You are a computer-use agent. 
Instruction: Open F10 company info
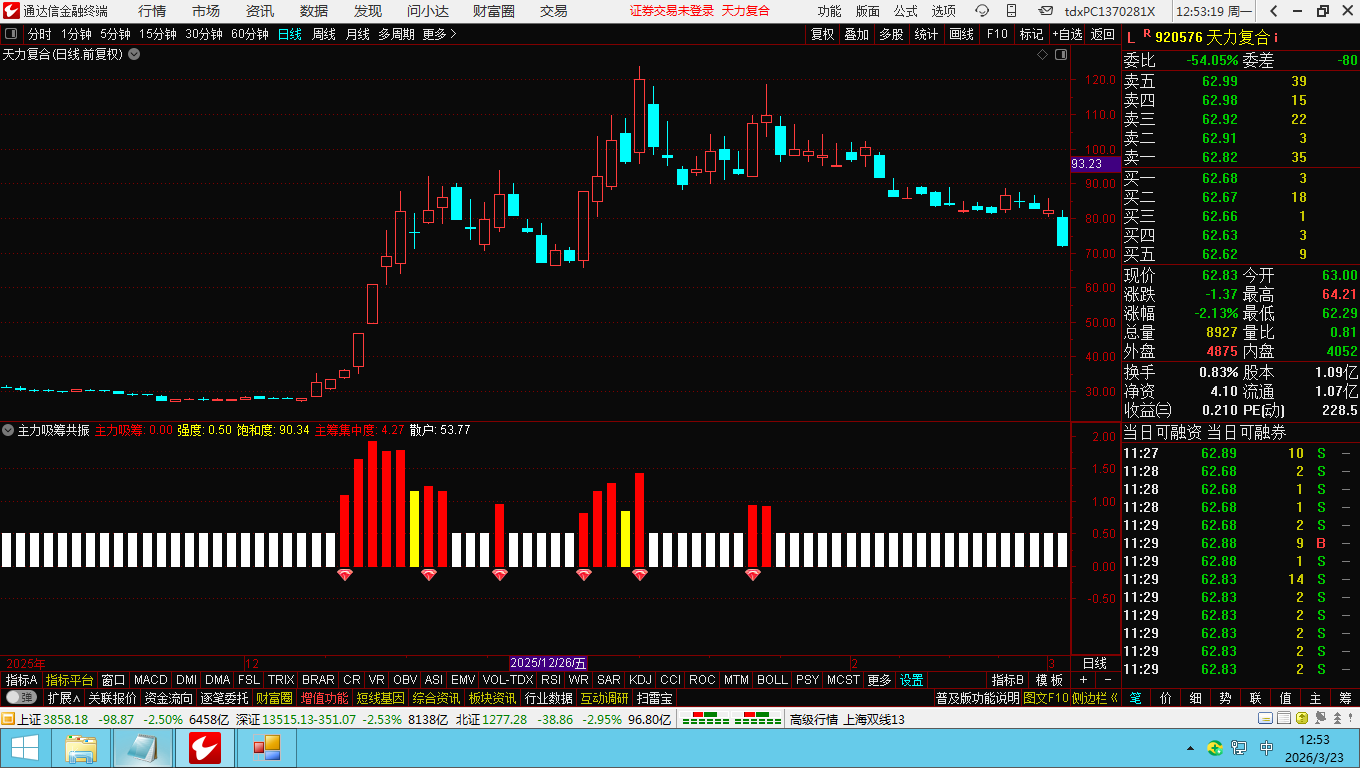tap(997, 34)
